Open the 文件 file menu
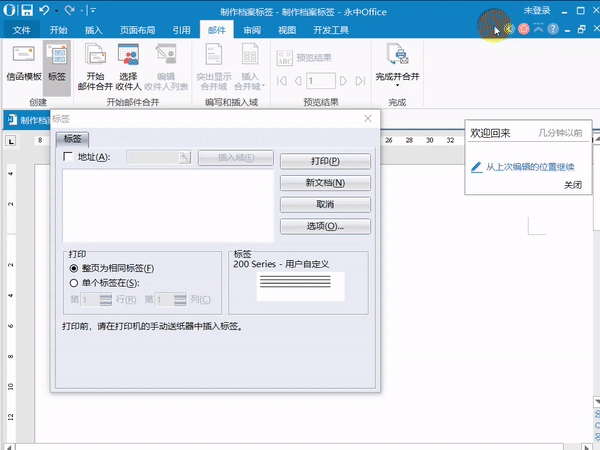Screen dimensions: 600x450 point(21,31)
